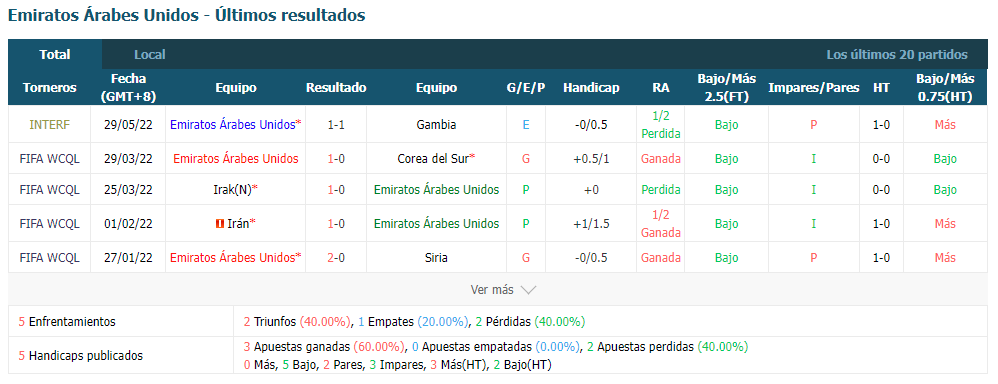
Task: Switch to the Total tab
Action: [x=55, y=54]
